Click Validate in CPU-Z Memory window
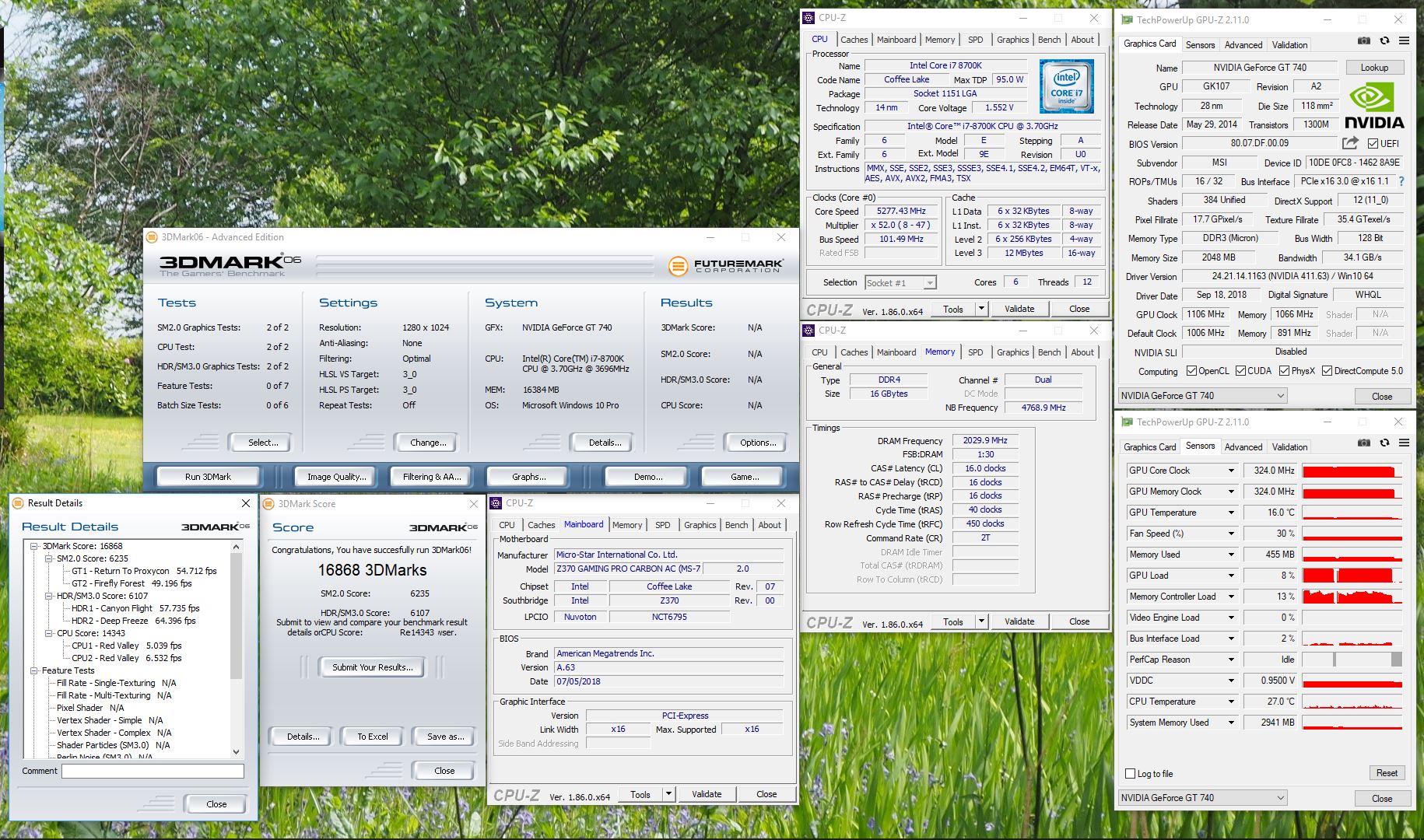Image resolution: width=1424 pixels, height=840 pixels. [x=1019, y=621]
